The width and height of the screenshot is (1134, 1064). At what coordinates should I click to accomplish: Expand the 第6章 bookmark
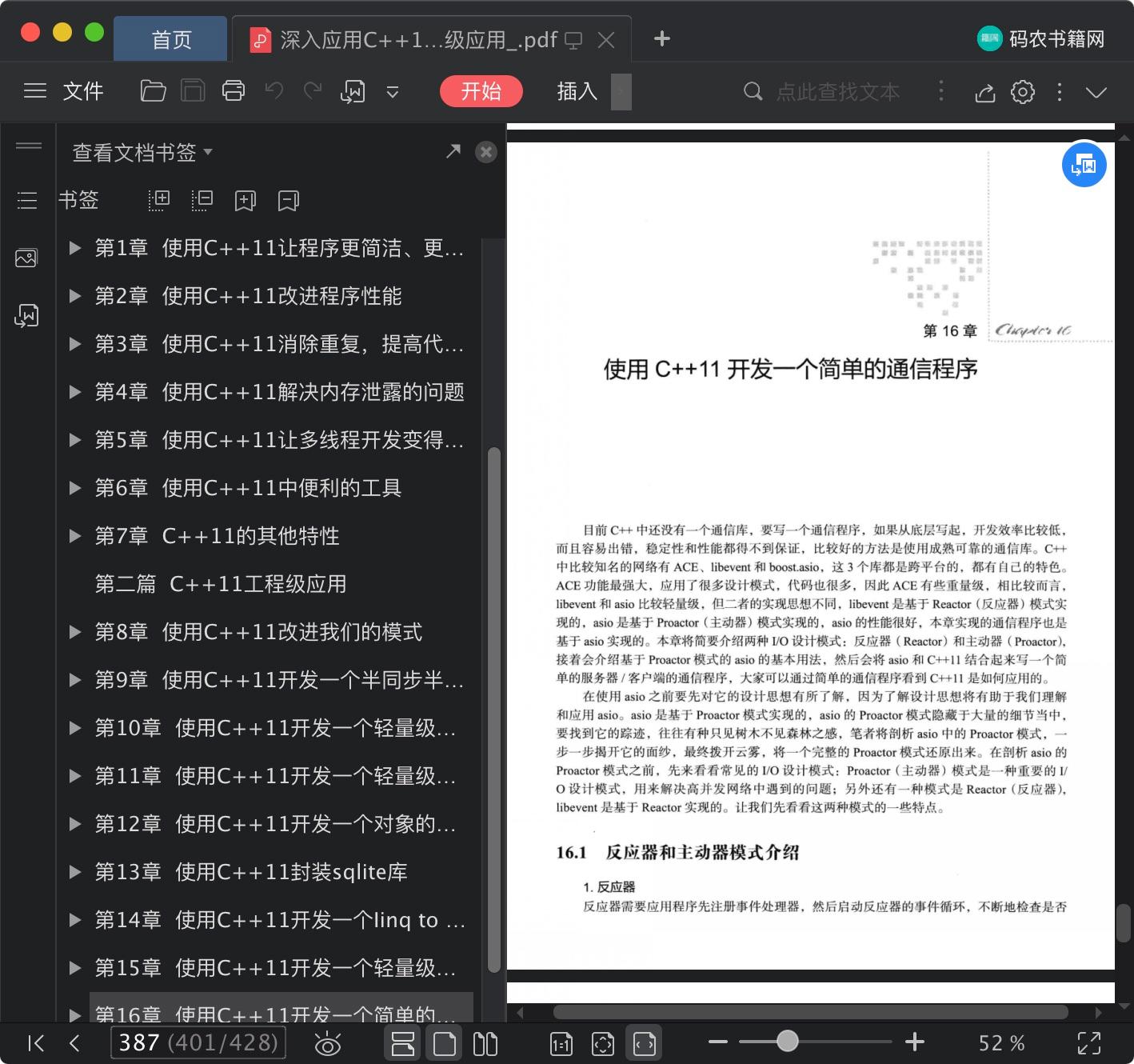75,488
